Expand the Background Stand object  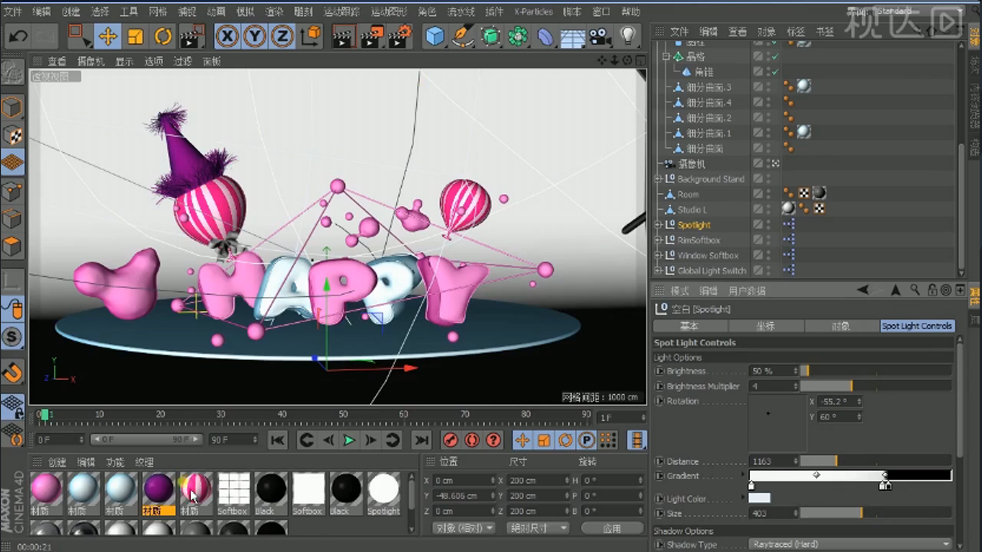coord(658,179)
